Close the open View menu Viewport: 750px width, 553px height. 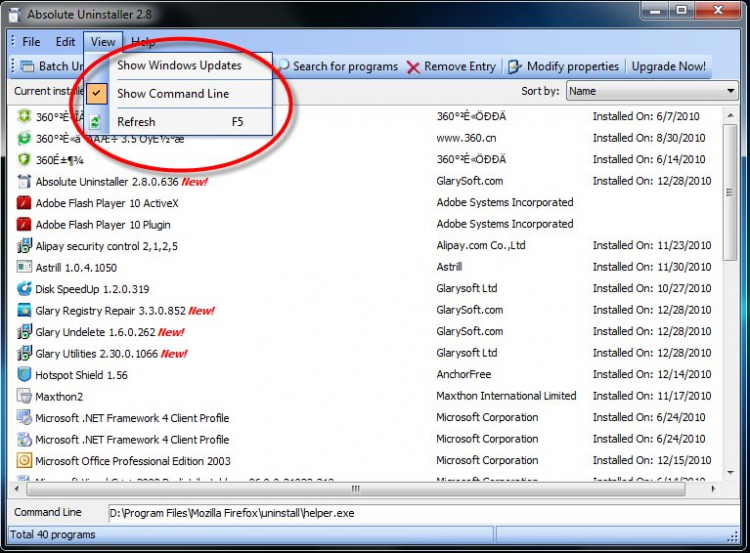pos(103,42)
